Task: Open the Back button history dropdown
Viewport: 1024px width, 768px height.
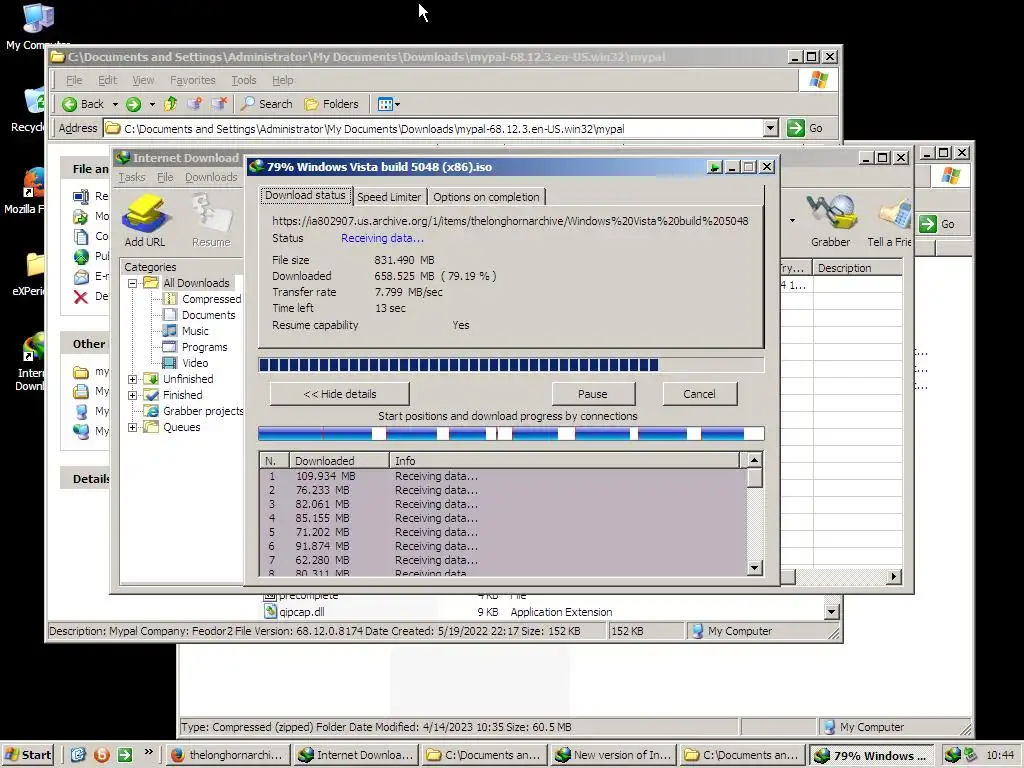Action: coord(115,104)
